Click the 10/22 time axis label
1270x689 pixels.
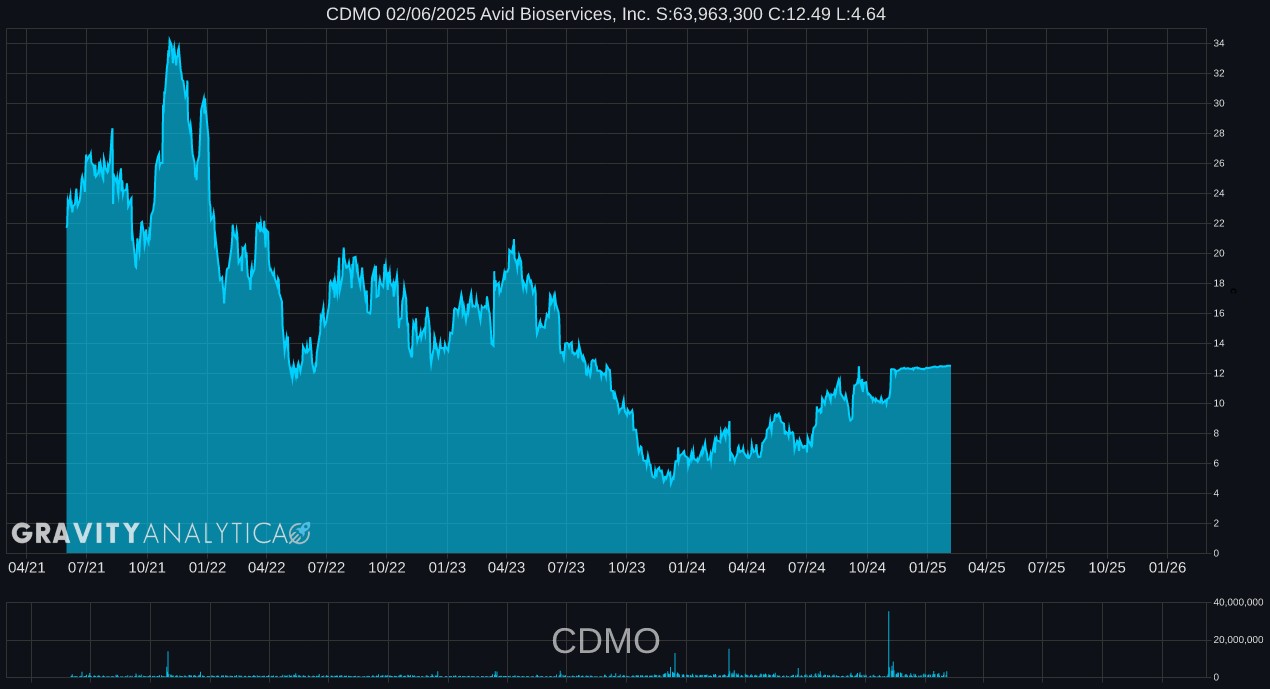coord(387,567)
